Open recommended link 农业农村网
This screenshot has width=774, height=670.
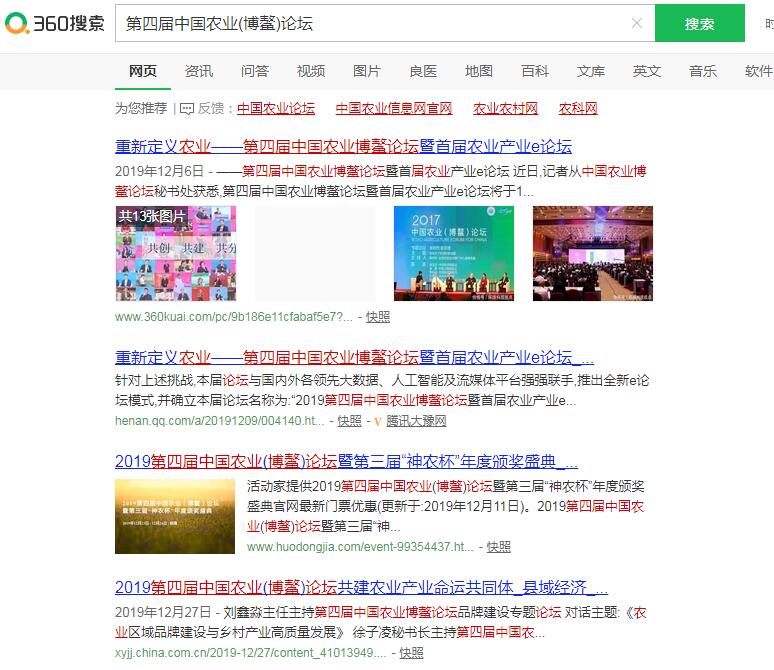pyautogui.click(x=505, y=108)
